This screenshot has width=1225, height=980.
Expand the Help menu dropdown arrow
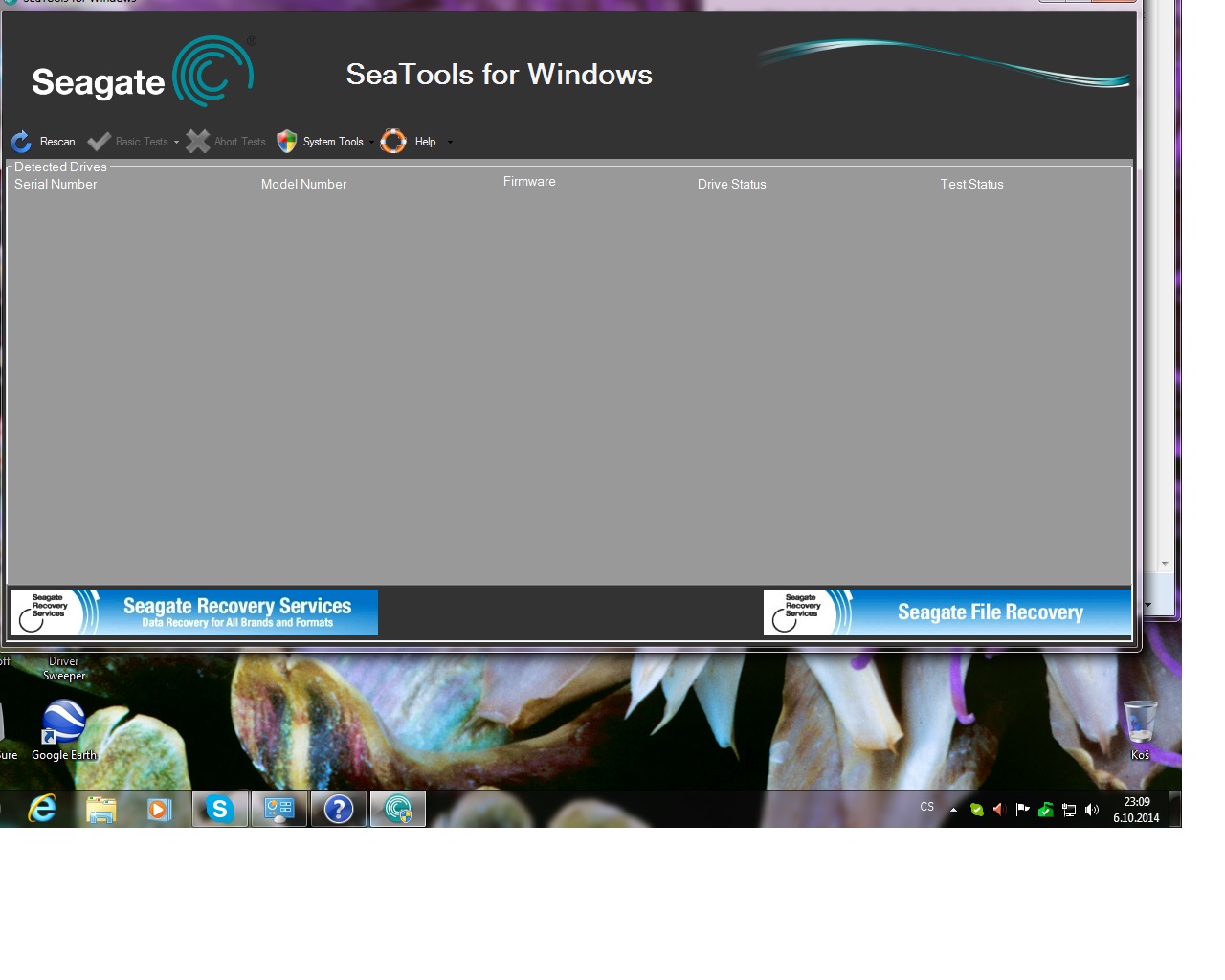tap(450, 142)
